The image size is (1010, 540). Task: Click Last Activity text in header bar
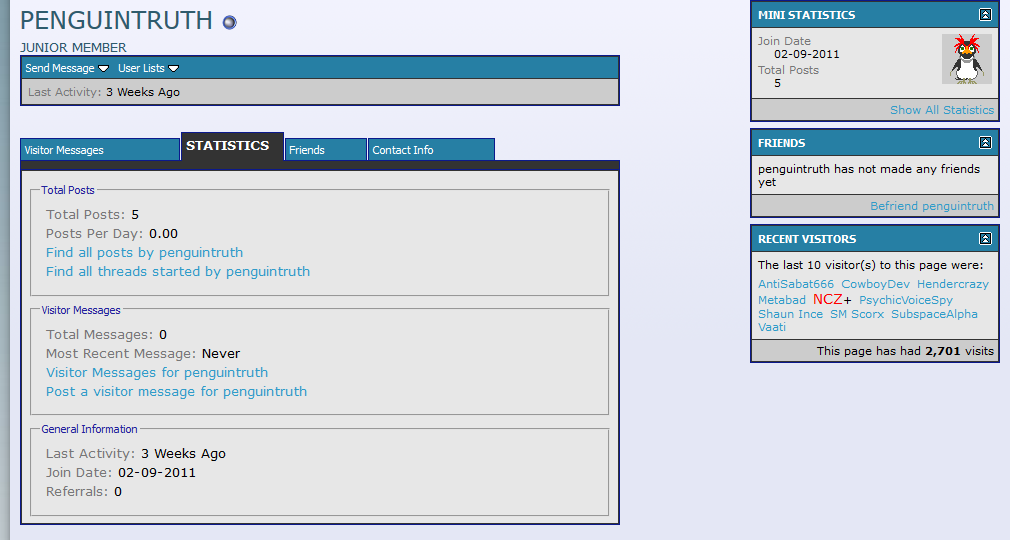(x=104, y=92)
